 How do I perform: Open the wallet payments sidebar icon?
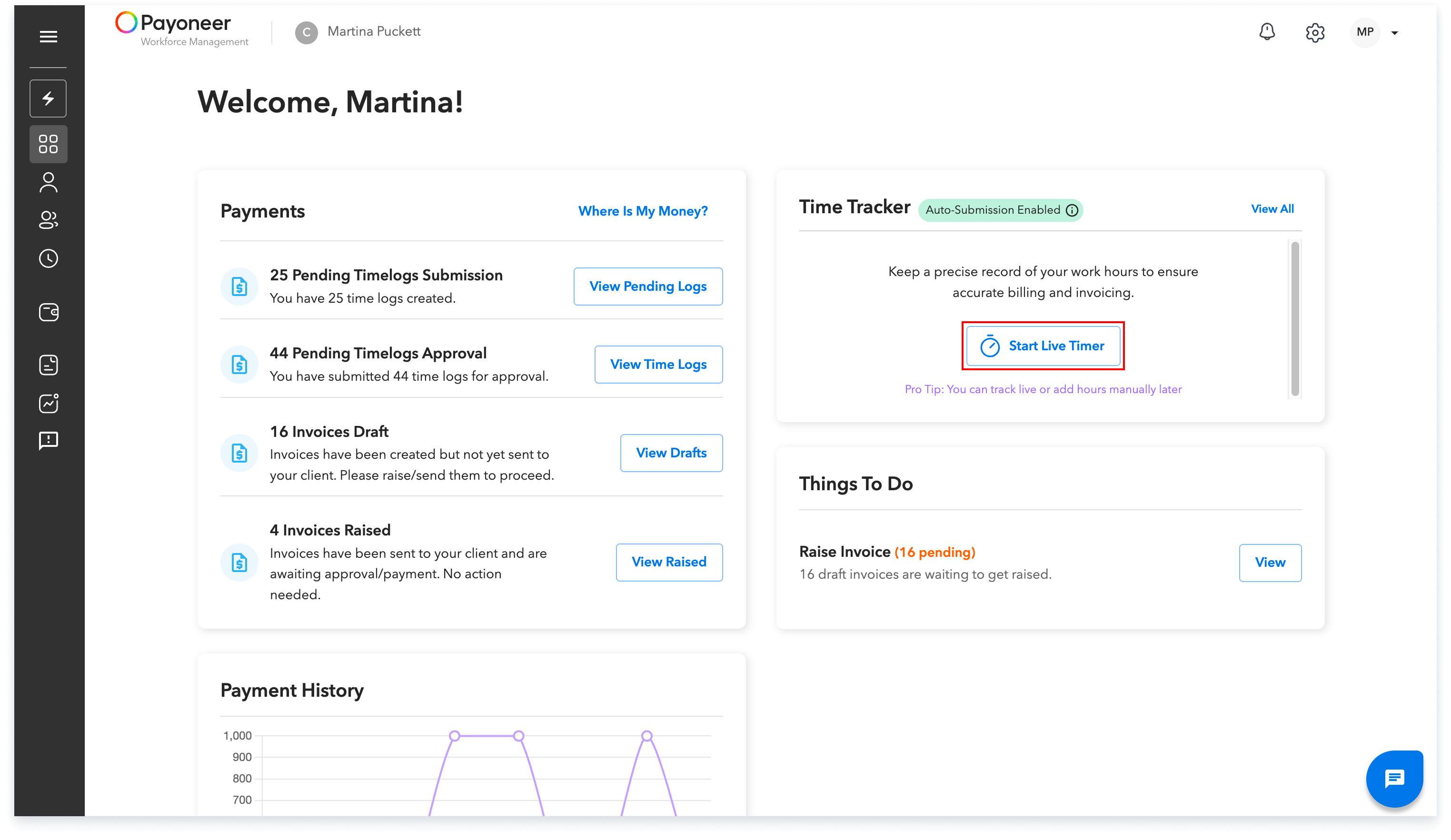49,313
